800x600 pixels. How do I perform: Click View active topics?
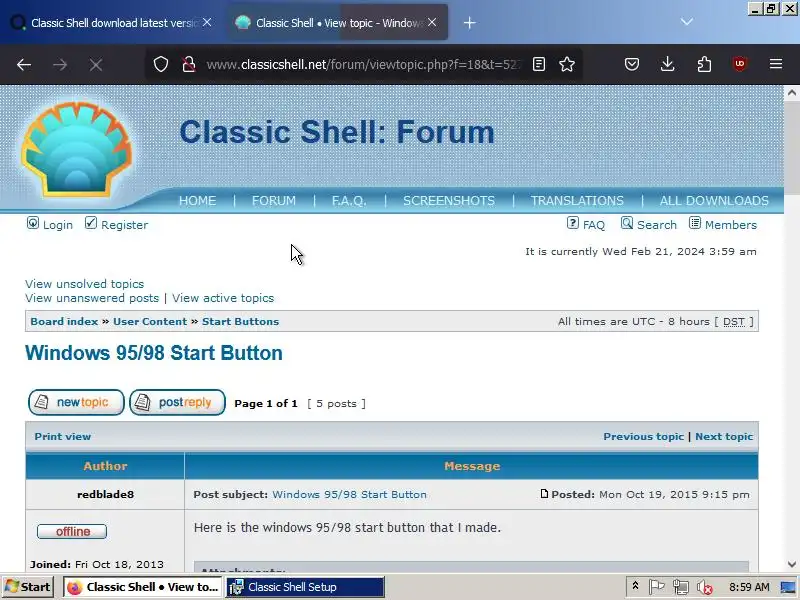(223, 298)
